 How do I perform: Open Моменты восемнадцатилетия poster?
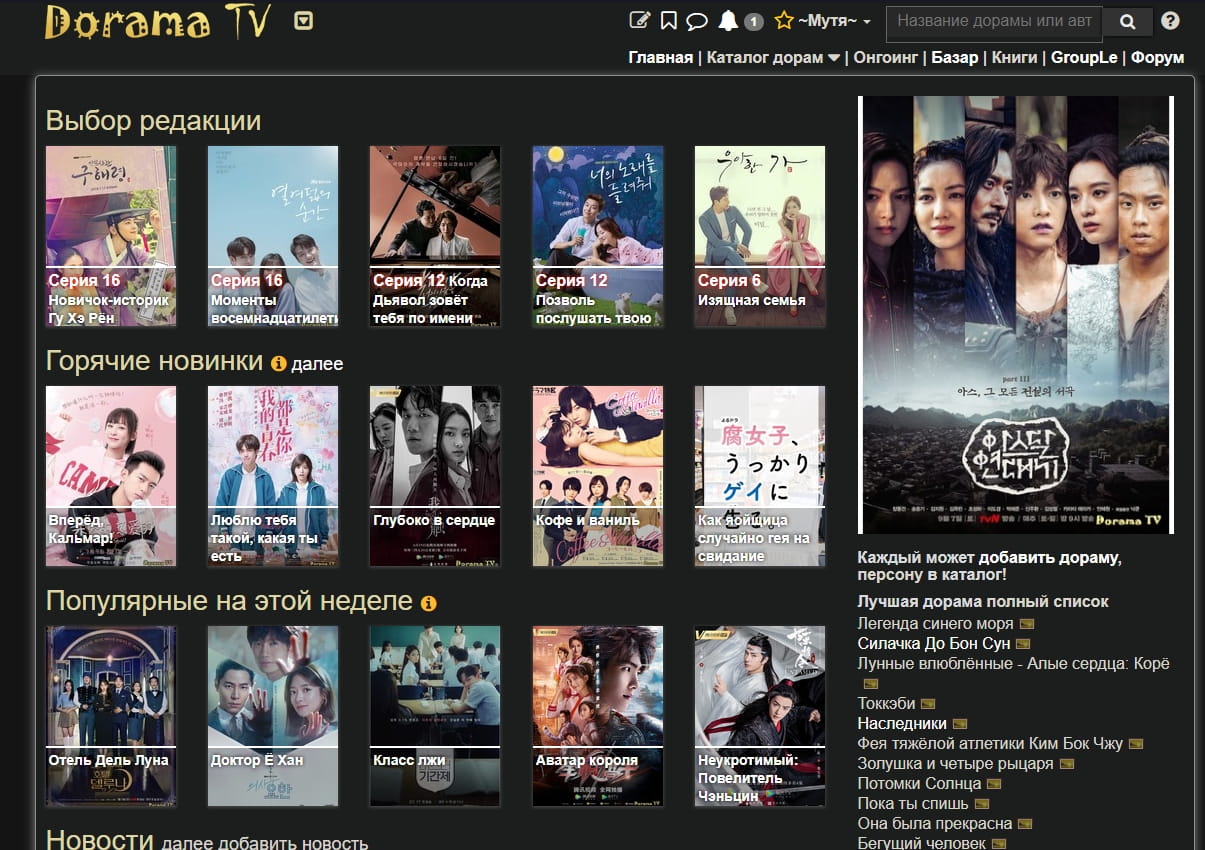273,236
